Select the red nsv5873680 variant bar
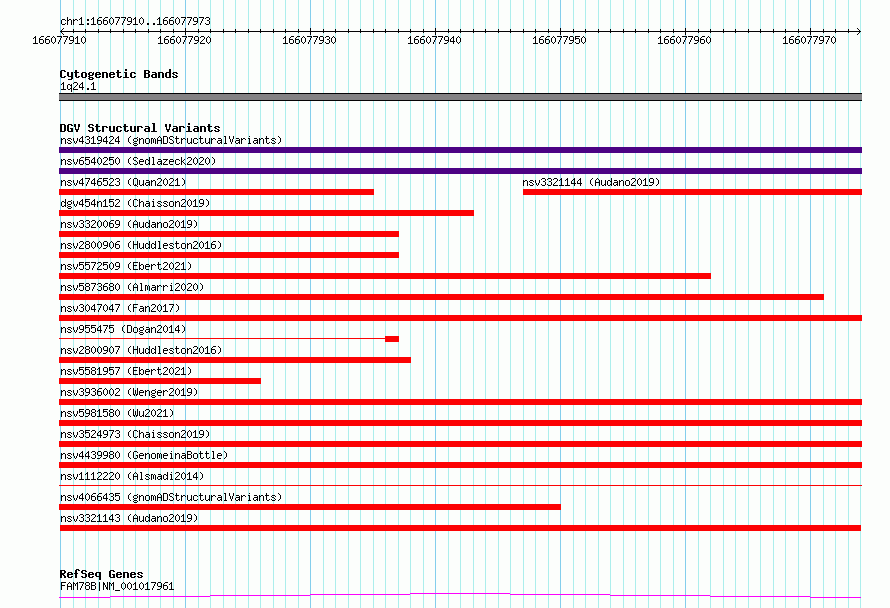Viewport: 890px width, 608px height. point(442,297)
